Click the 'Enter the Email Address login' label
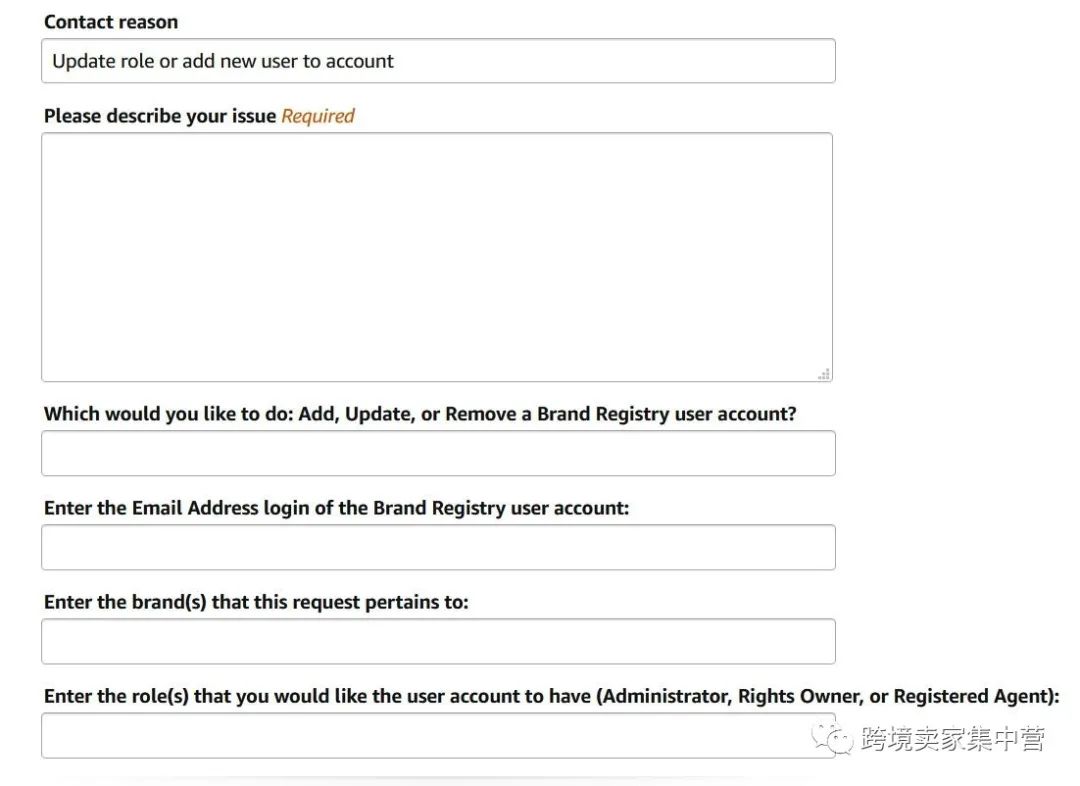 (x=200, y=508)
